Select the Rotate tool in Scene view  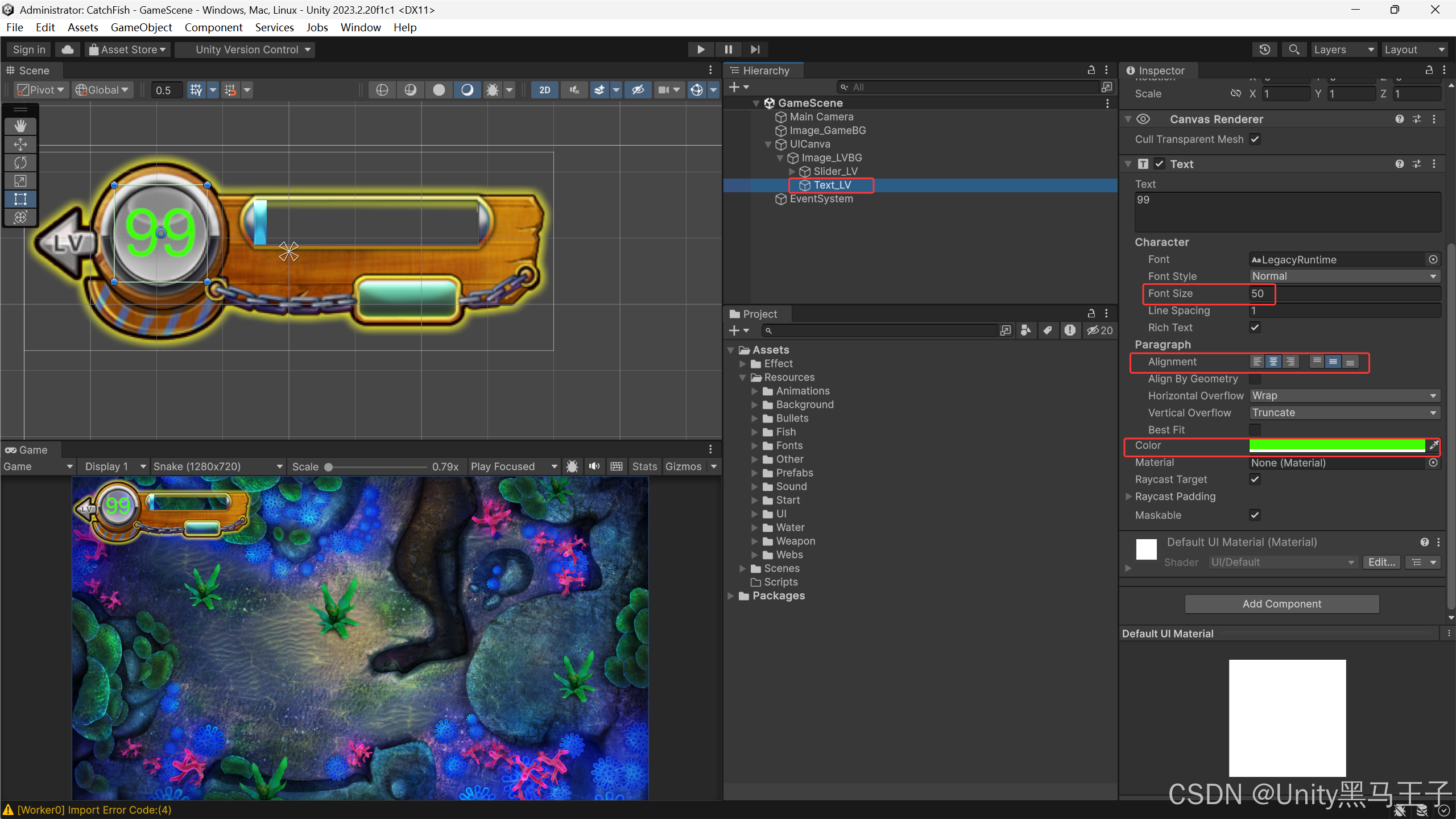point(20,163)
